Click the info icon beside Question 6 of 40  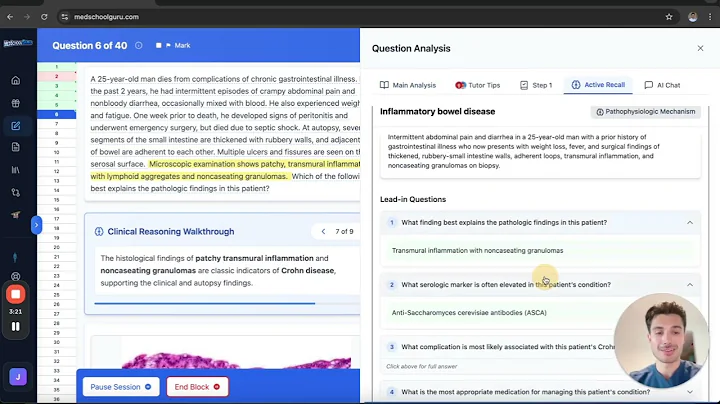tap(139, 45)
